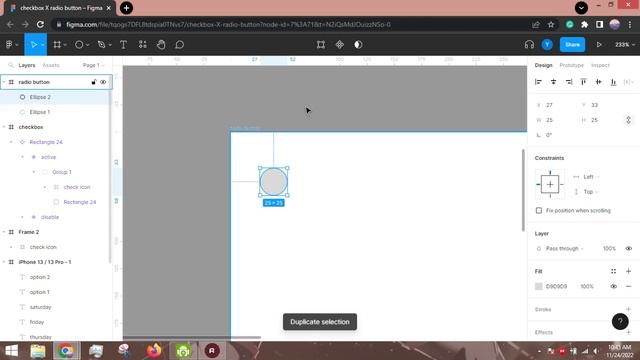Select the checkbox X radio button browser tab

tap(60, 8)
